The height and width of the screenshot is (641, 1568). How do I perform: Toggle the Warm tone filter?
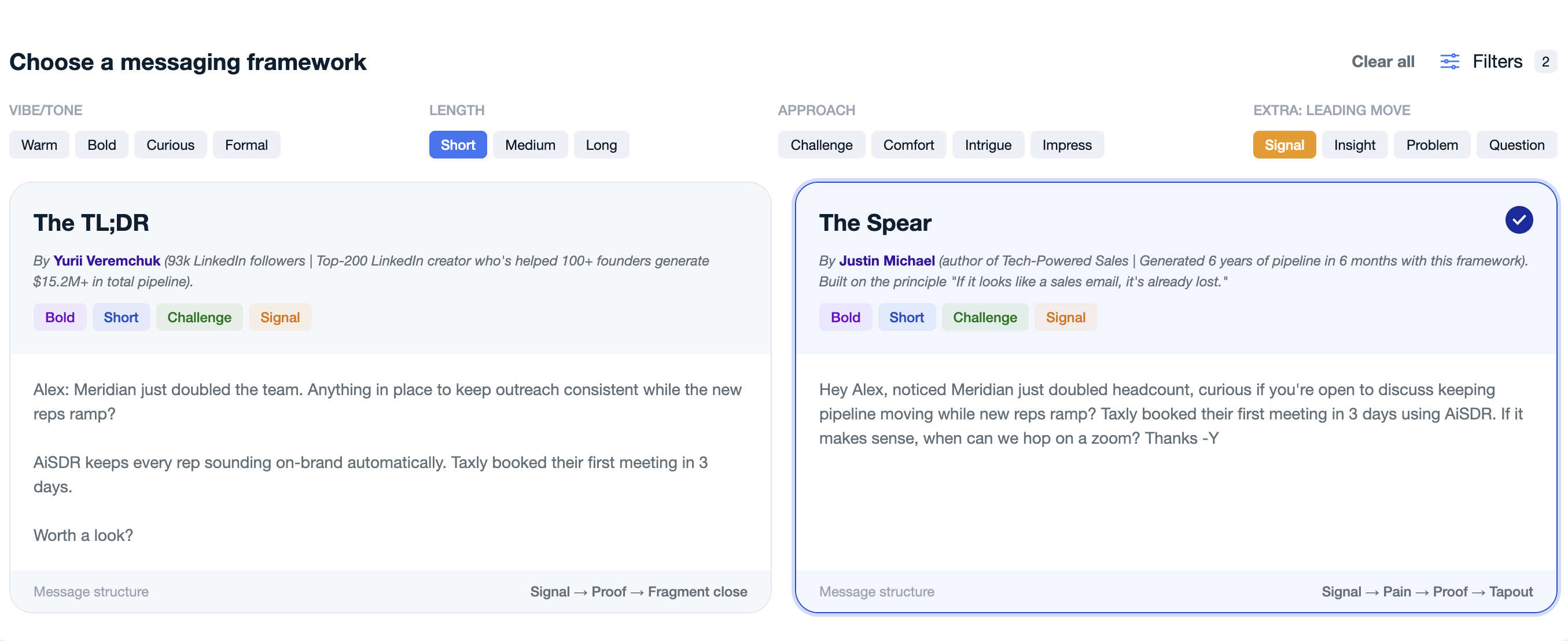point(39,145)
